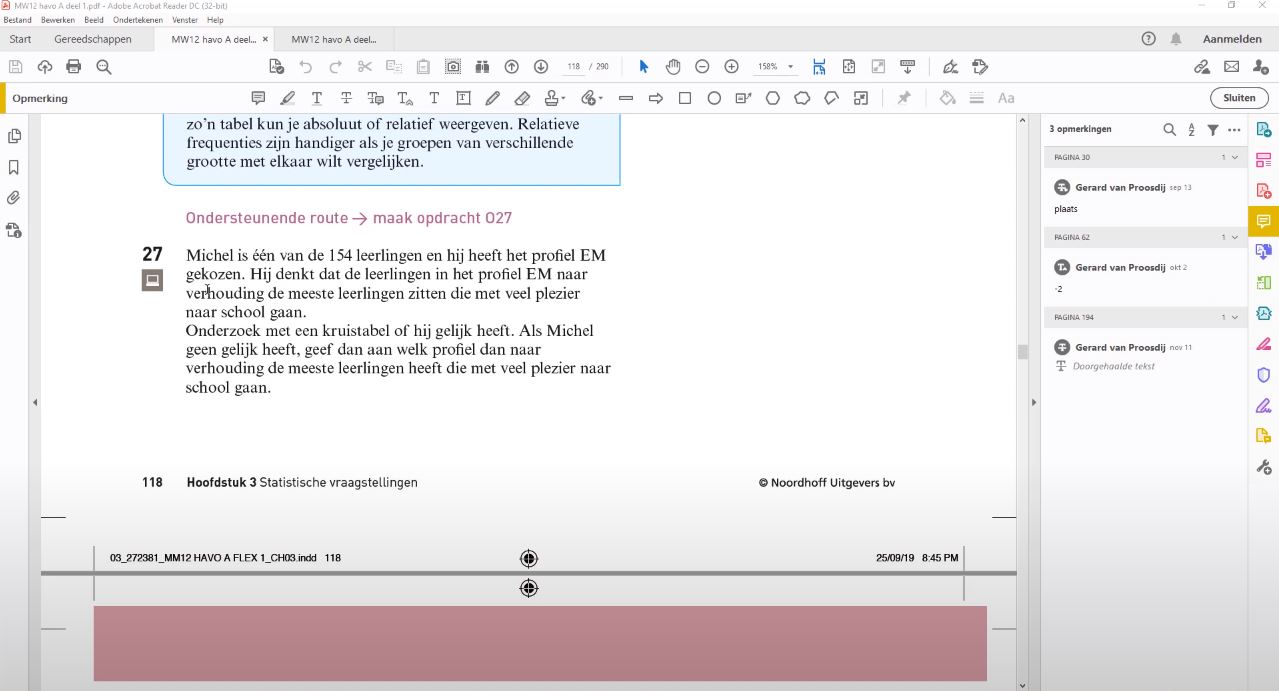Switch to the Gereedschappen tab
The image size is (1279, 691).
pyautogui.click(x=92, y=39)
